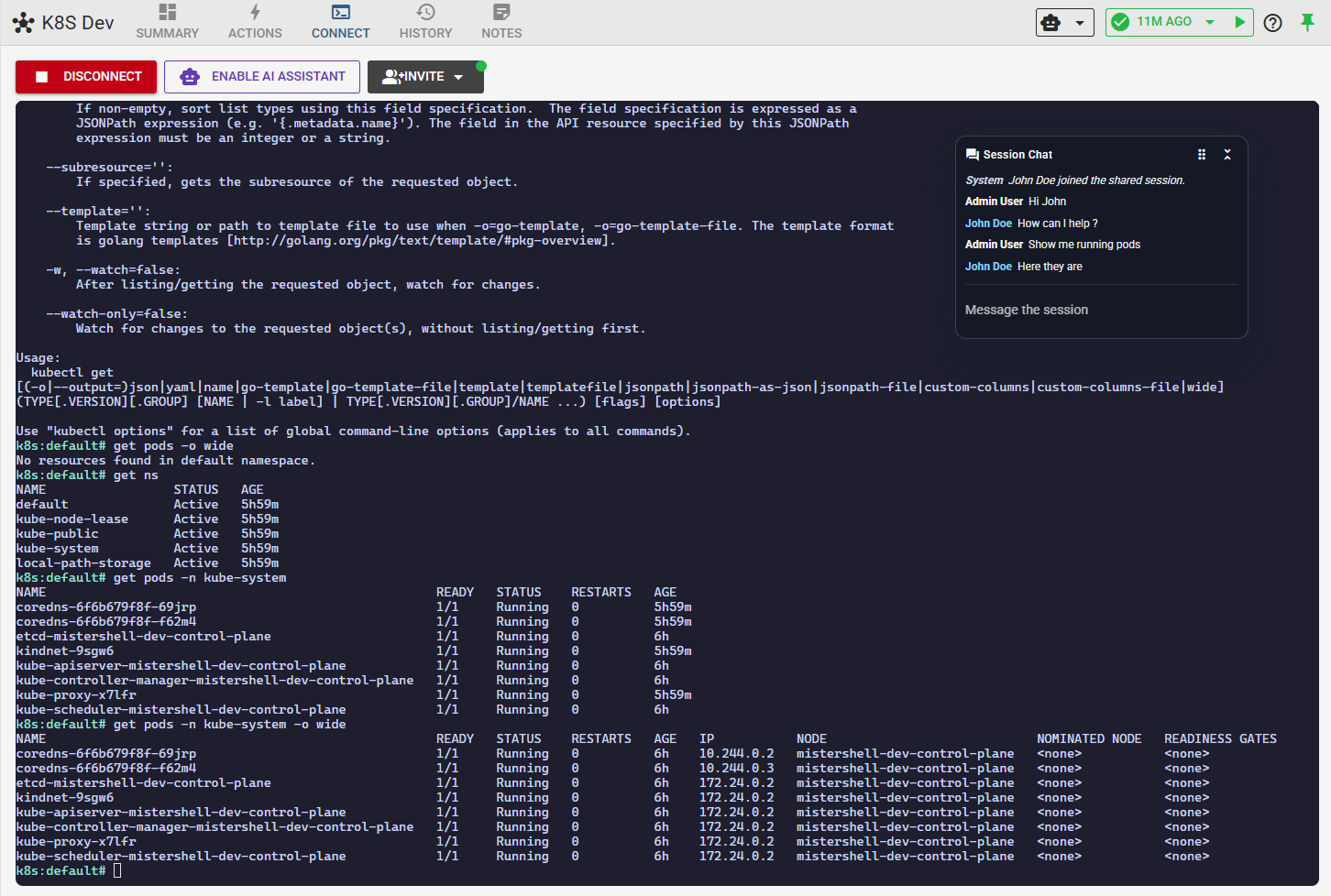1331x896 pixels.
Task: Click 'John Doe joined the shared session.' system message
Action: coord(1096,180)
